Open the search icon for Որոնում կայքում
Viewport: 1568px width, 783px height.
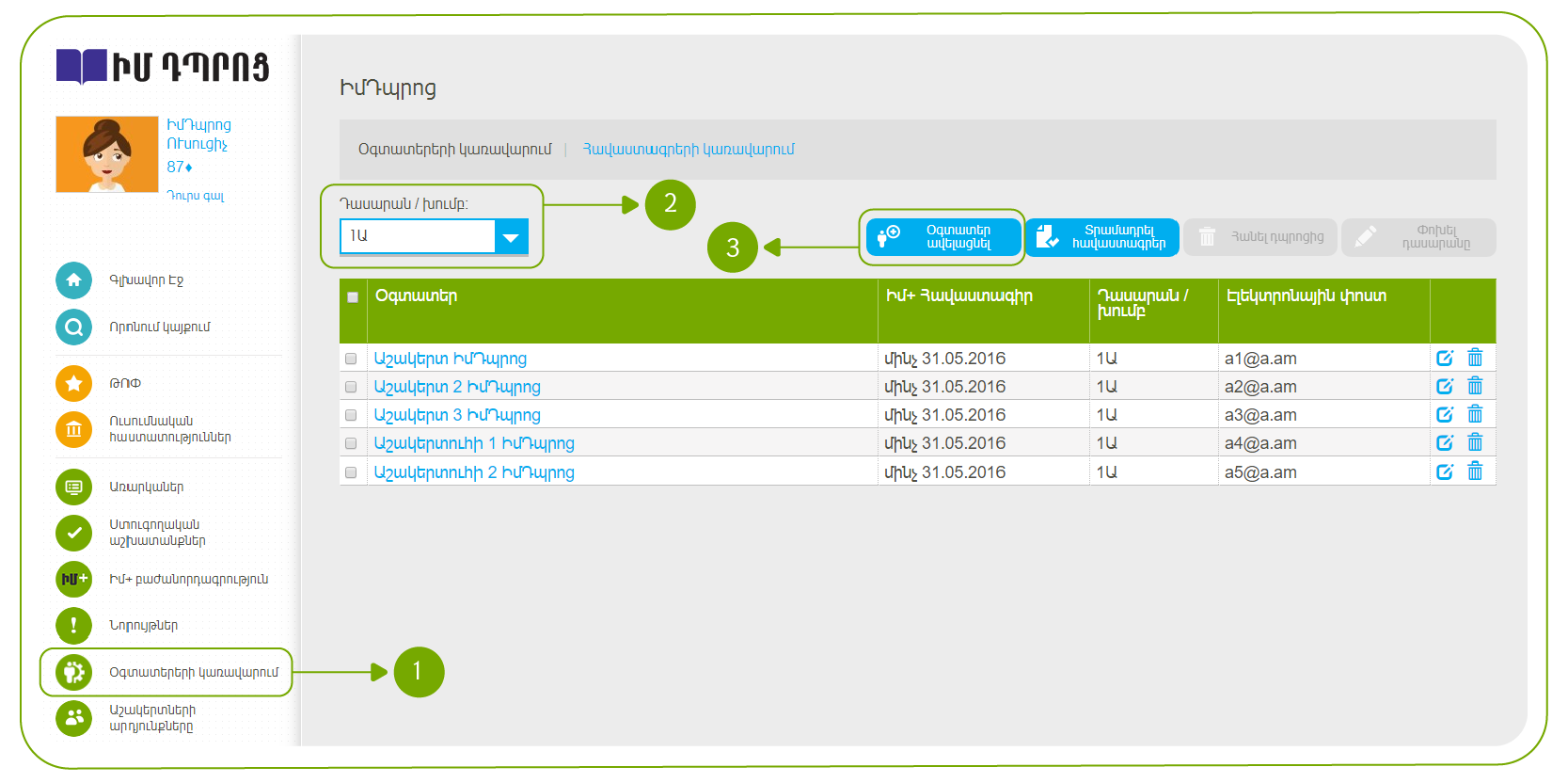73,328
